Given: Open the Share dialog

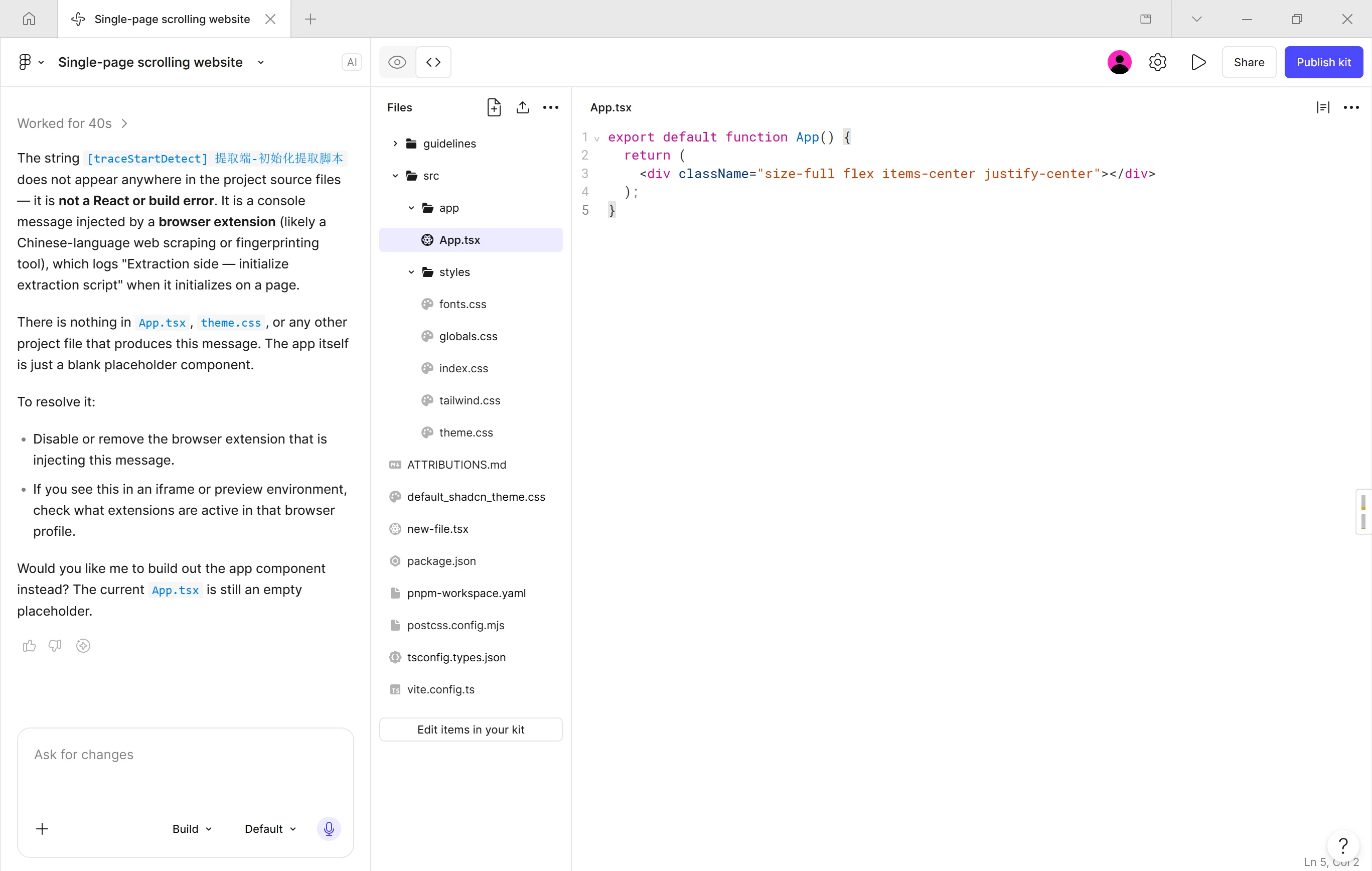Looking at the screenshot, I should pos(1249,62).
